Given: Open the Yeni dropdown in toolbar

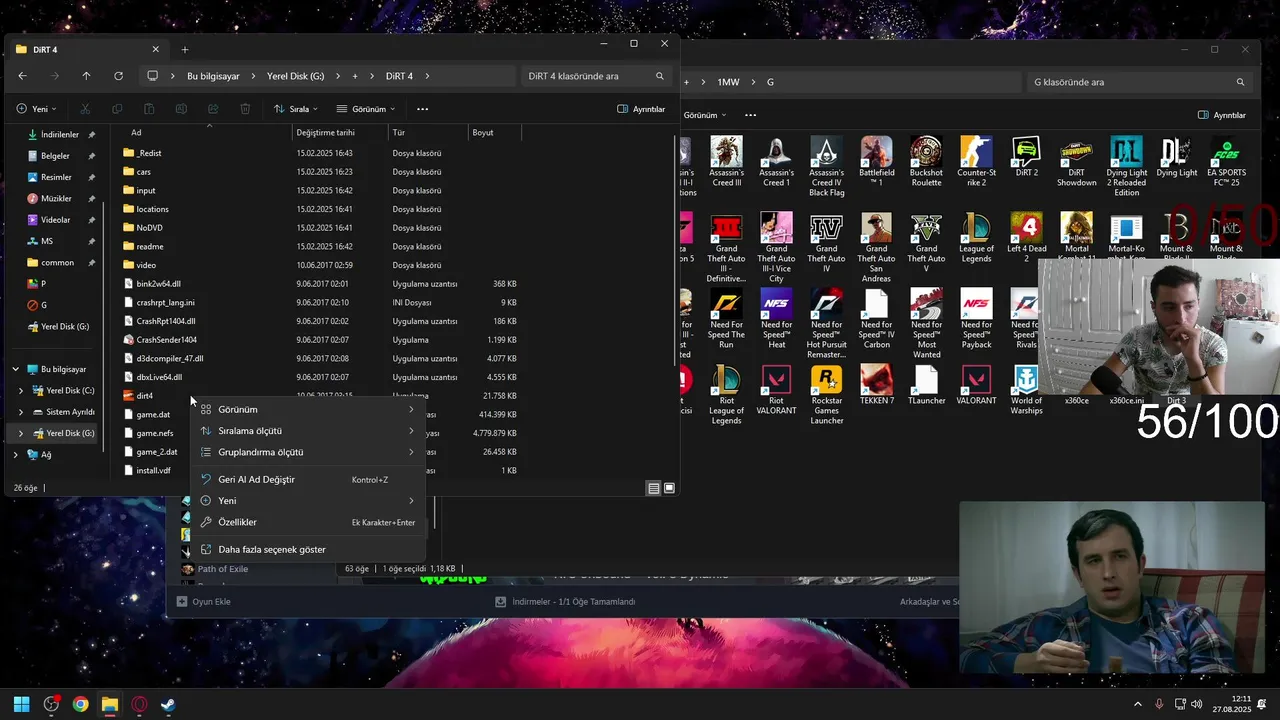Looking at the screenshot, I should pos(37,109).
